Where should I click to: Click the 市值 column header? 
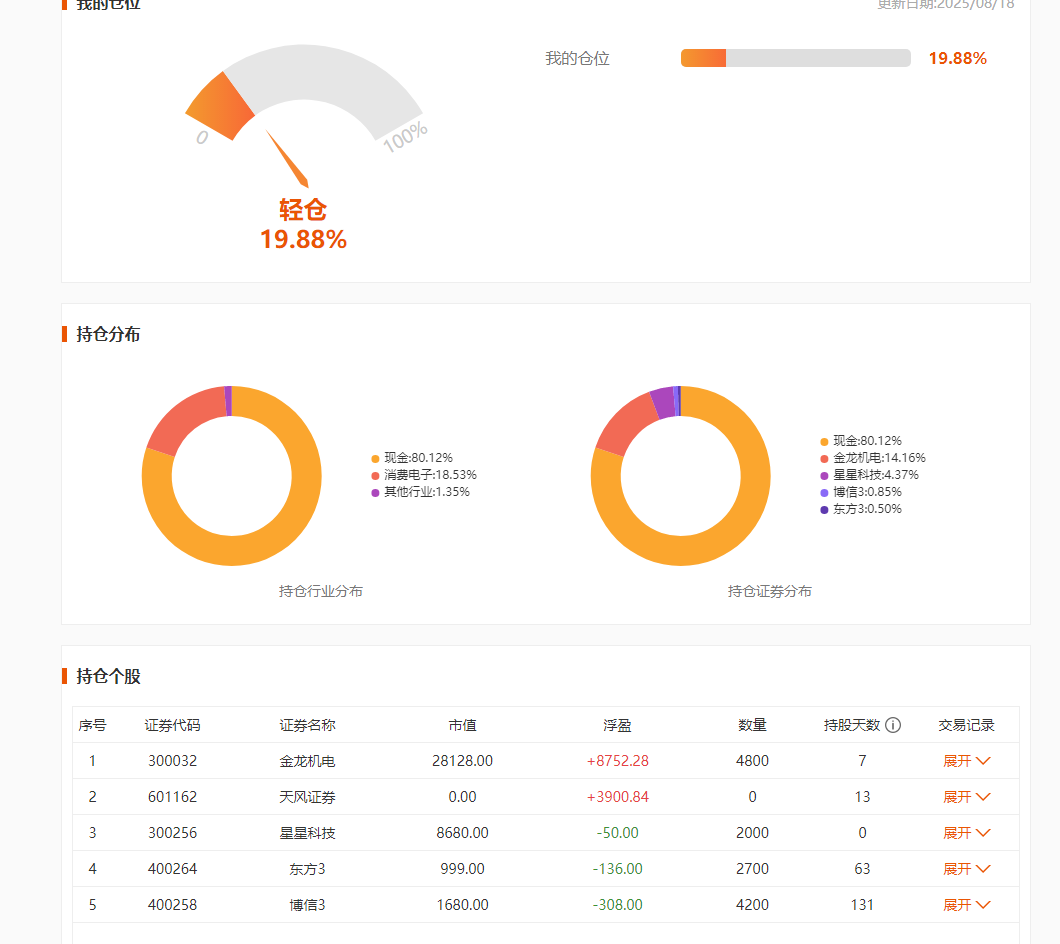click(x=462, y=725)
